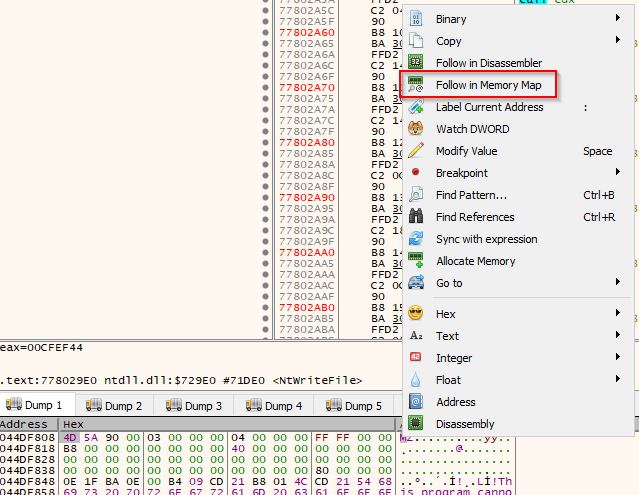Image resolution: width=639 pixels, height=495 pixels.
Task: Select Sync with expression entry
Action: pos(487,239)
